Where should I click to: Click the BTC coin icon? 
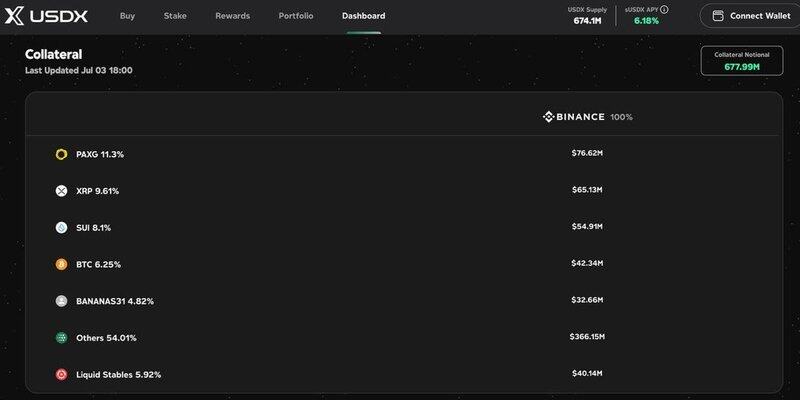61,264
